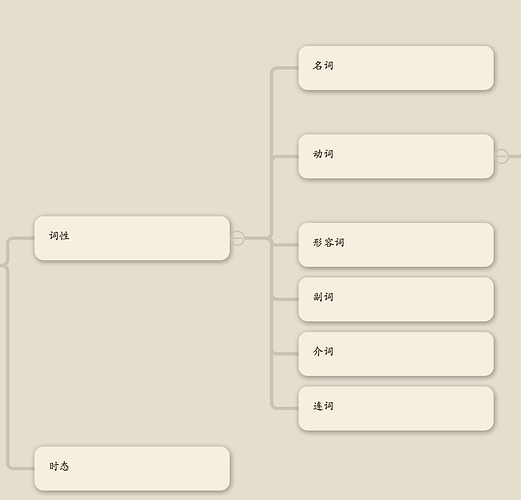Click the 名词 text label
Viewport: 521px width, 500px height.
[323, 65]
